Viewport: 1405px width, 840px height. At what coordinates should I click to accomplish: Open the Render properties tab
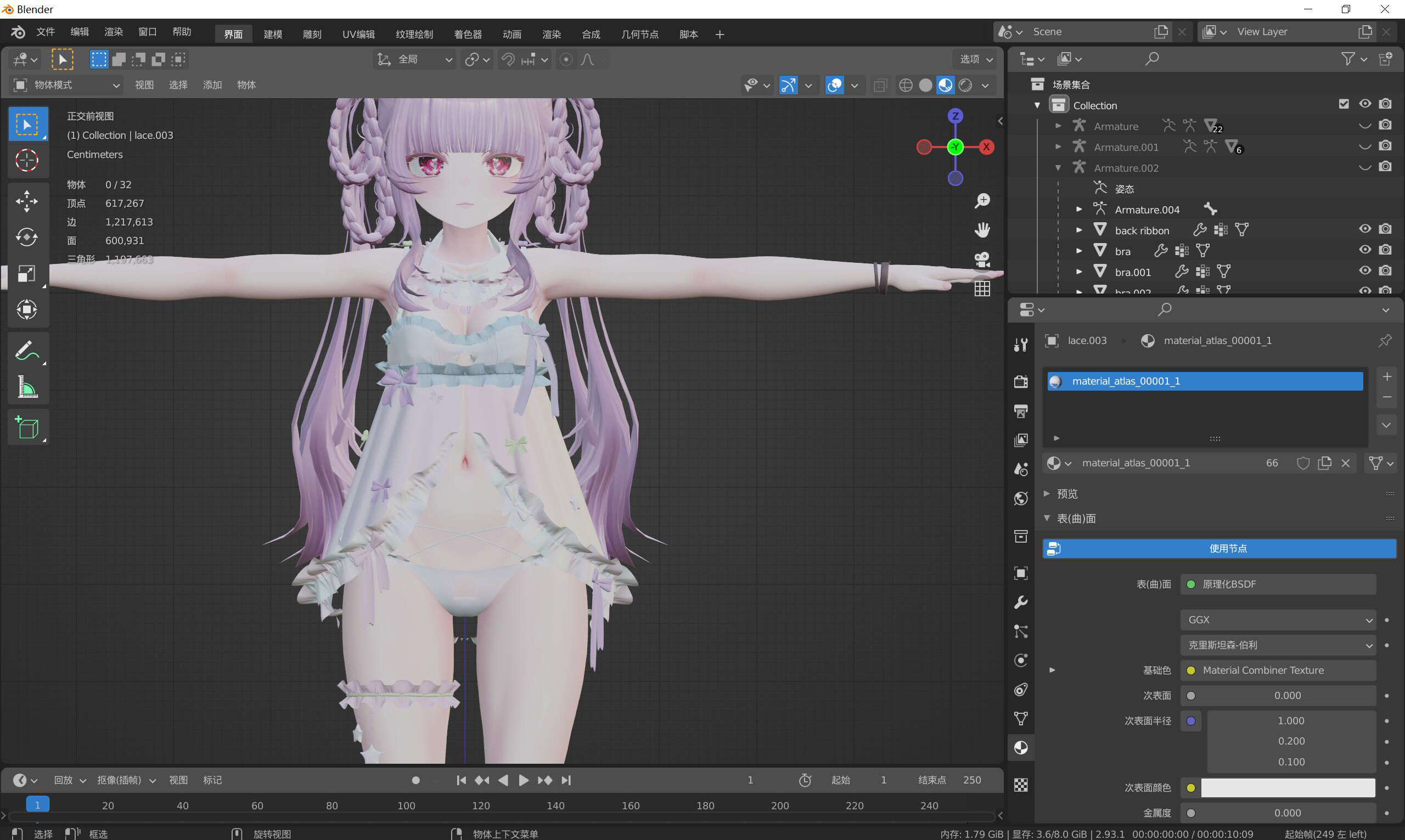coord(1021,381)
